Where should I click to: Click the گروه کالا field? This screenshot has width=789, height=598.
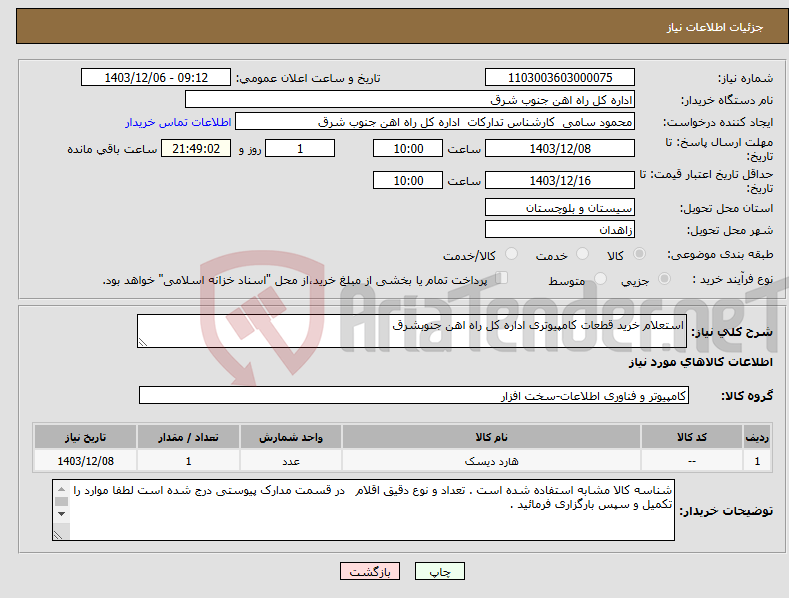click(x=414, y=396)
